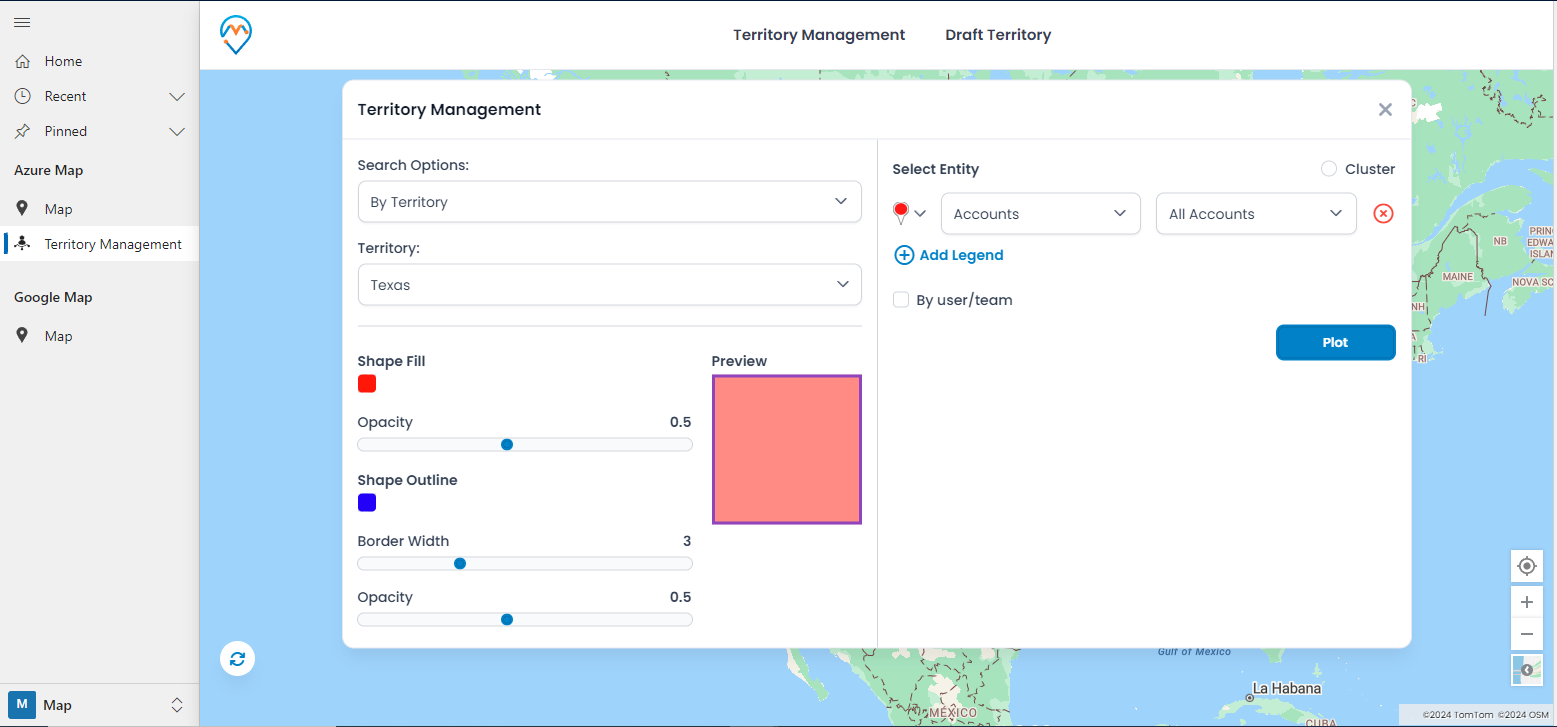Click the Territory Management sidebar icon
Viewport: 1557px width, 727px height.
(22, 244)
